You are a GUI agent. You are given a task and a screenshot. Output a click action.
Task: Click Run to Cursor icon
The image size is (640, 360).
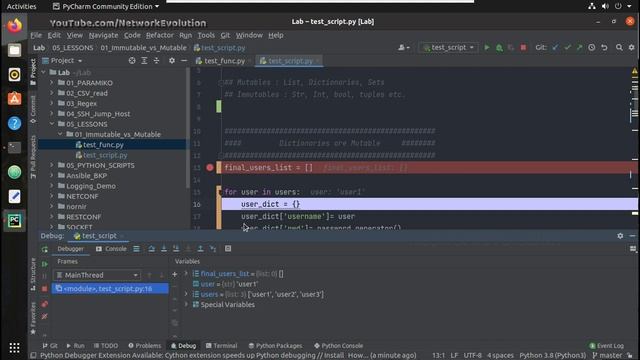click(x=213, y=249)
